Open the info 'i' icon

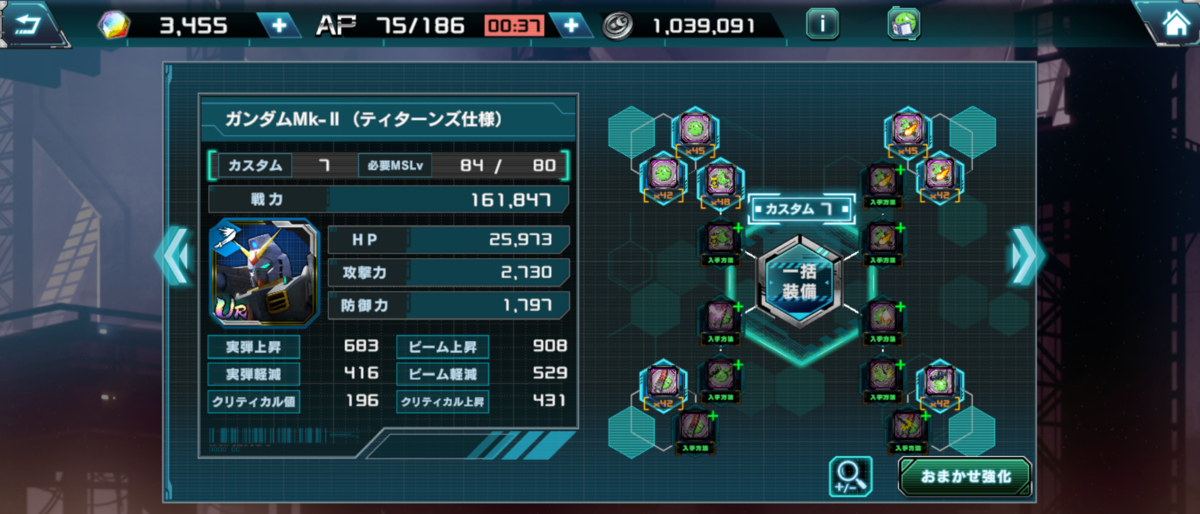click(822, 24)
